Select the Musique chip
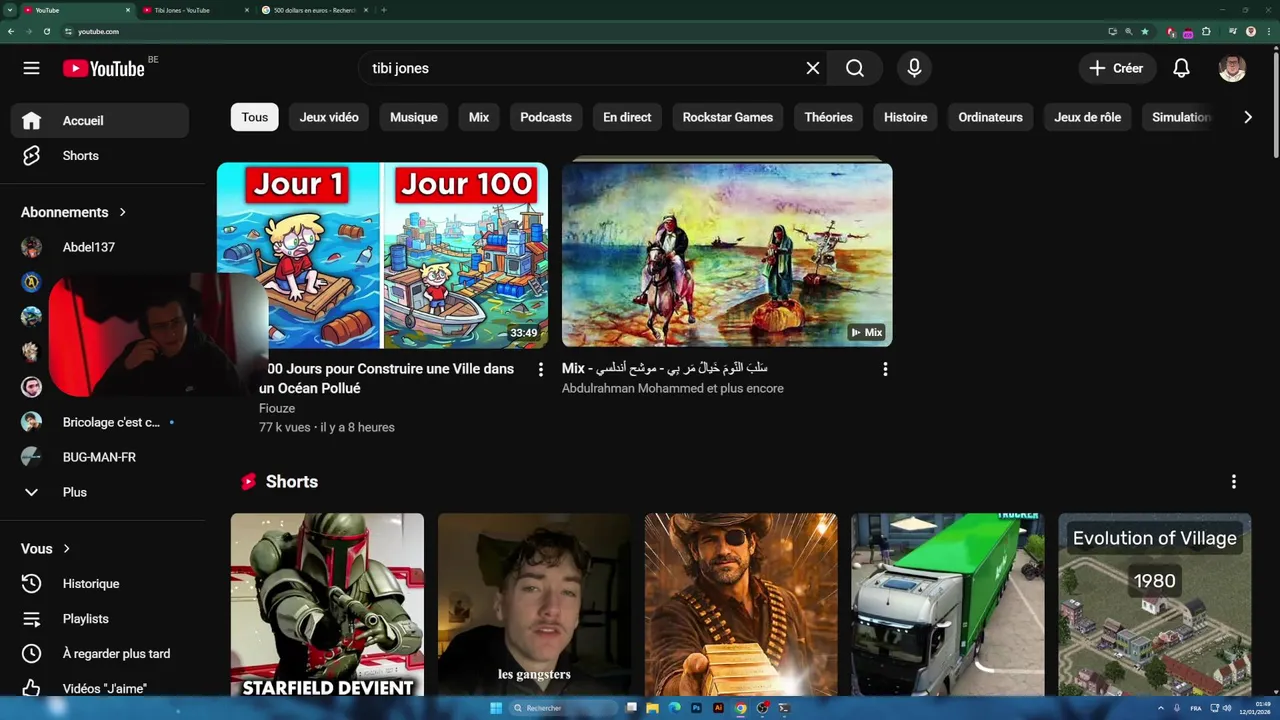 point(414,117)
